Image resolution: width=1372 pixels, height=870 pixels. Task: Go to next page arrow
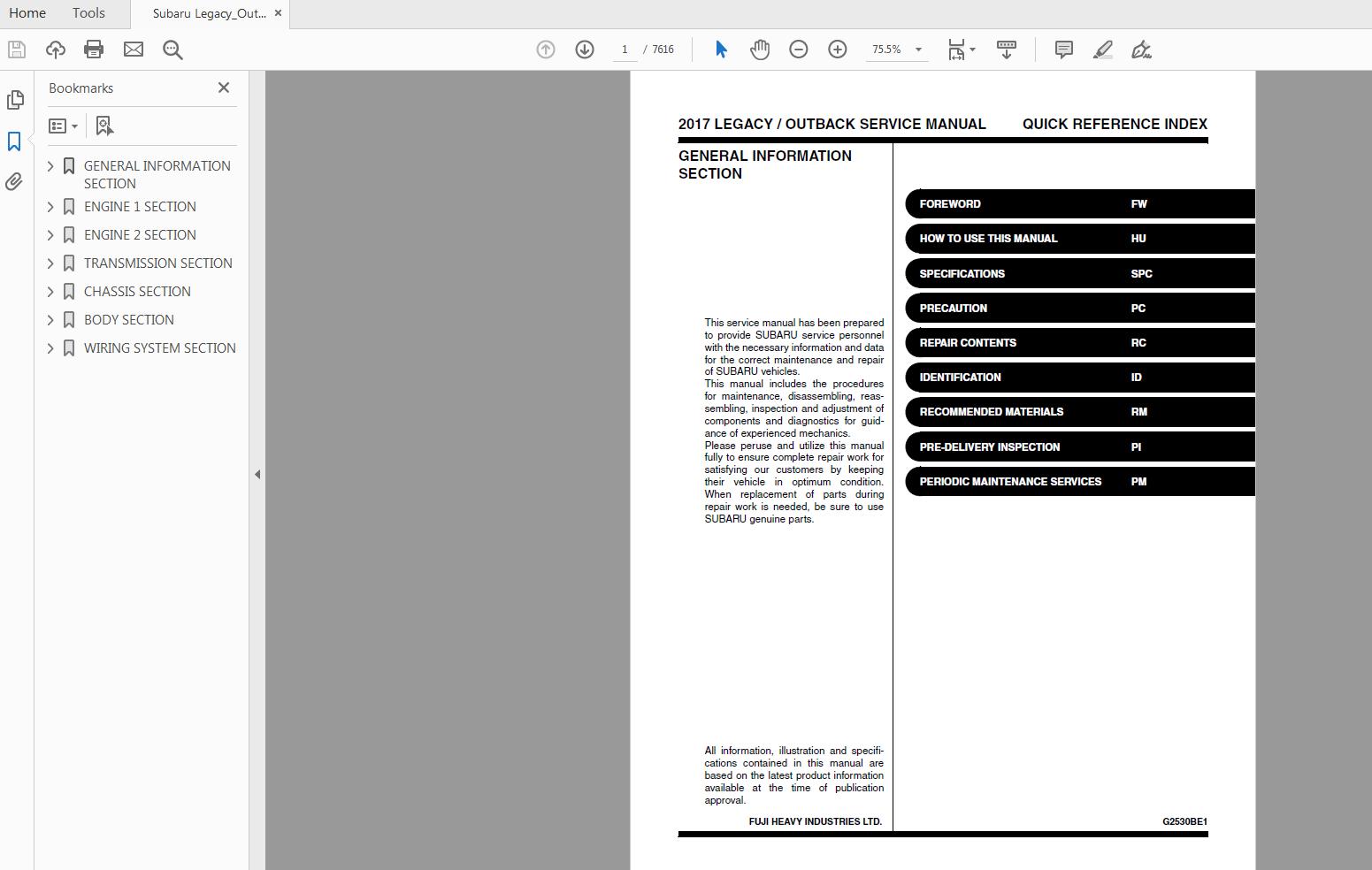(x=585, y=50)
